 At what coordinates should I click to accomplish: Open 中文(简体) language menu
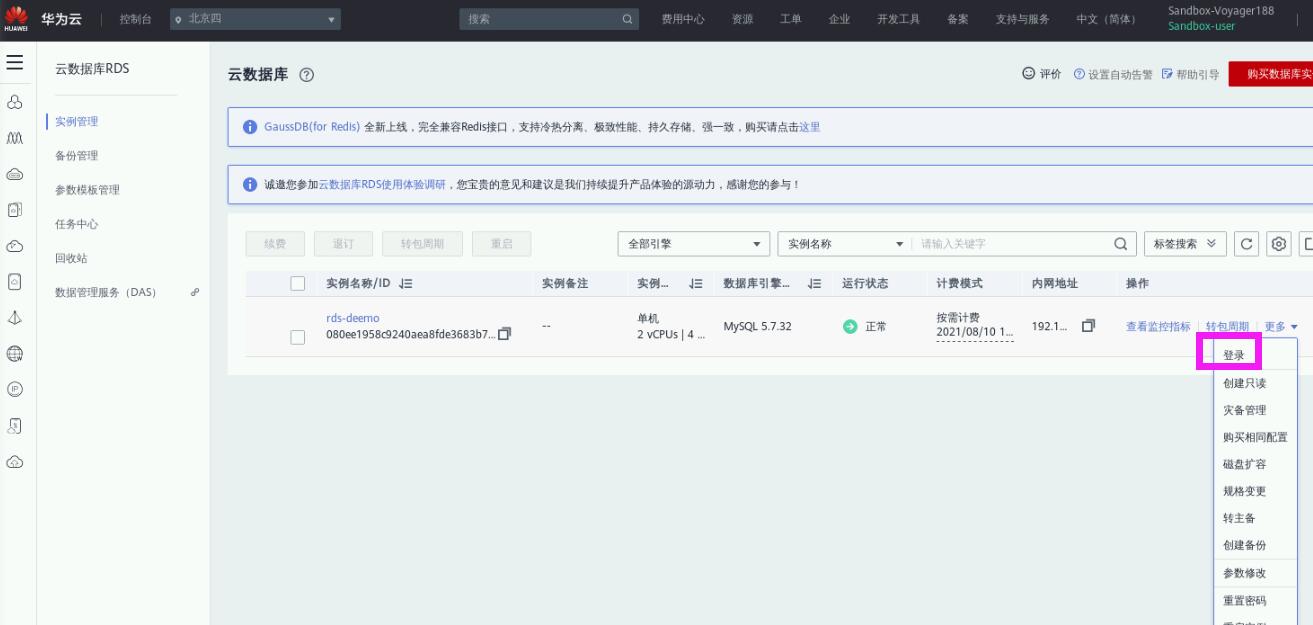(x=1106, y=19)
